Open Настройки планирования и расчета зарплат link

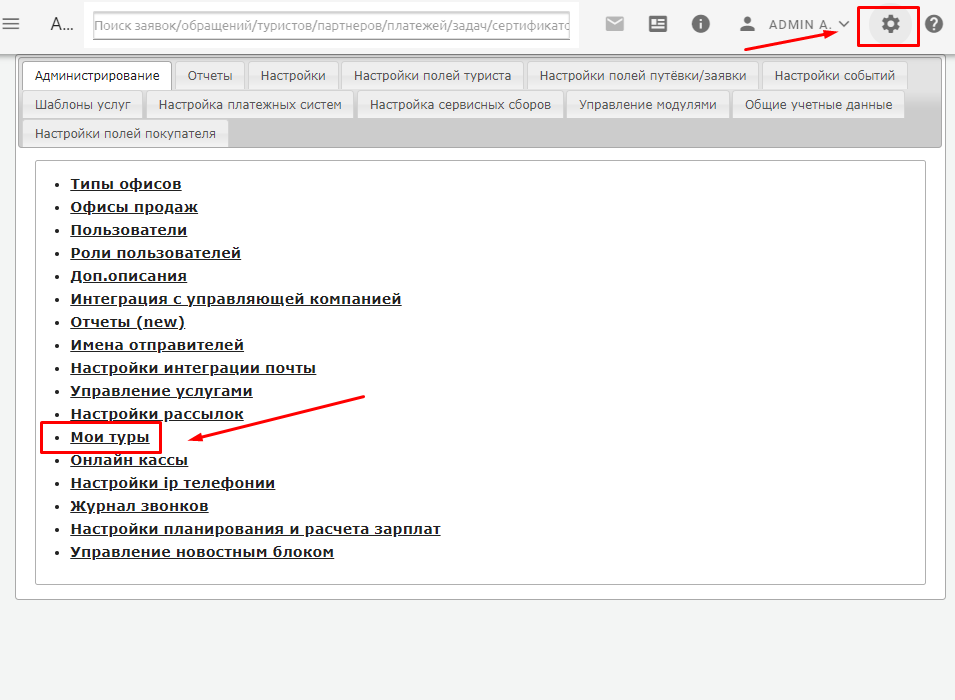[x=255, y=529]
